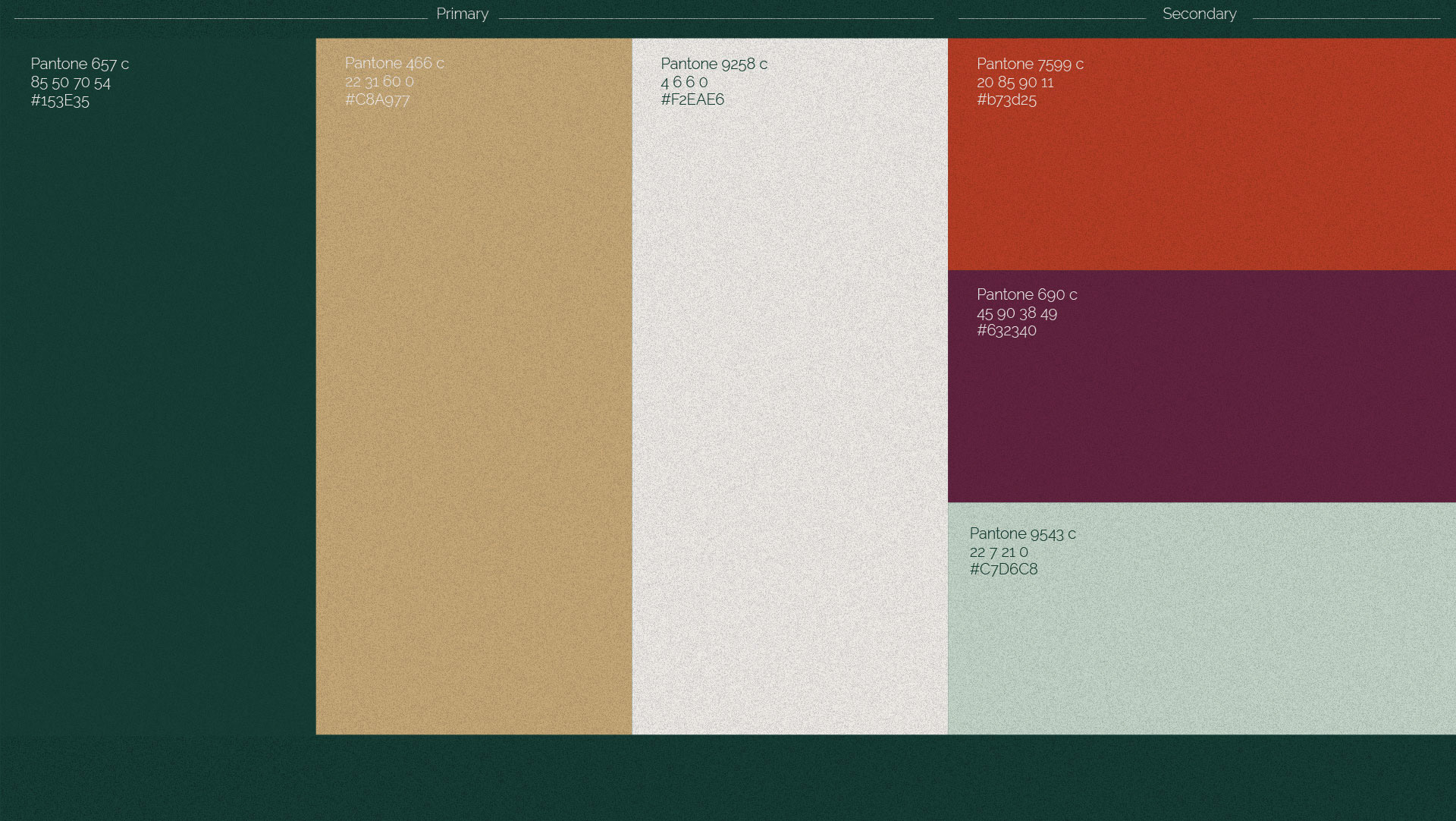This screenshot has width=1456, height=821.
Task: Click the hex code #C8A977
Action: [377, 99]
